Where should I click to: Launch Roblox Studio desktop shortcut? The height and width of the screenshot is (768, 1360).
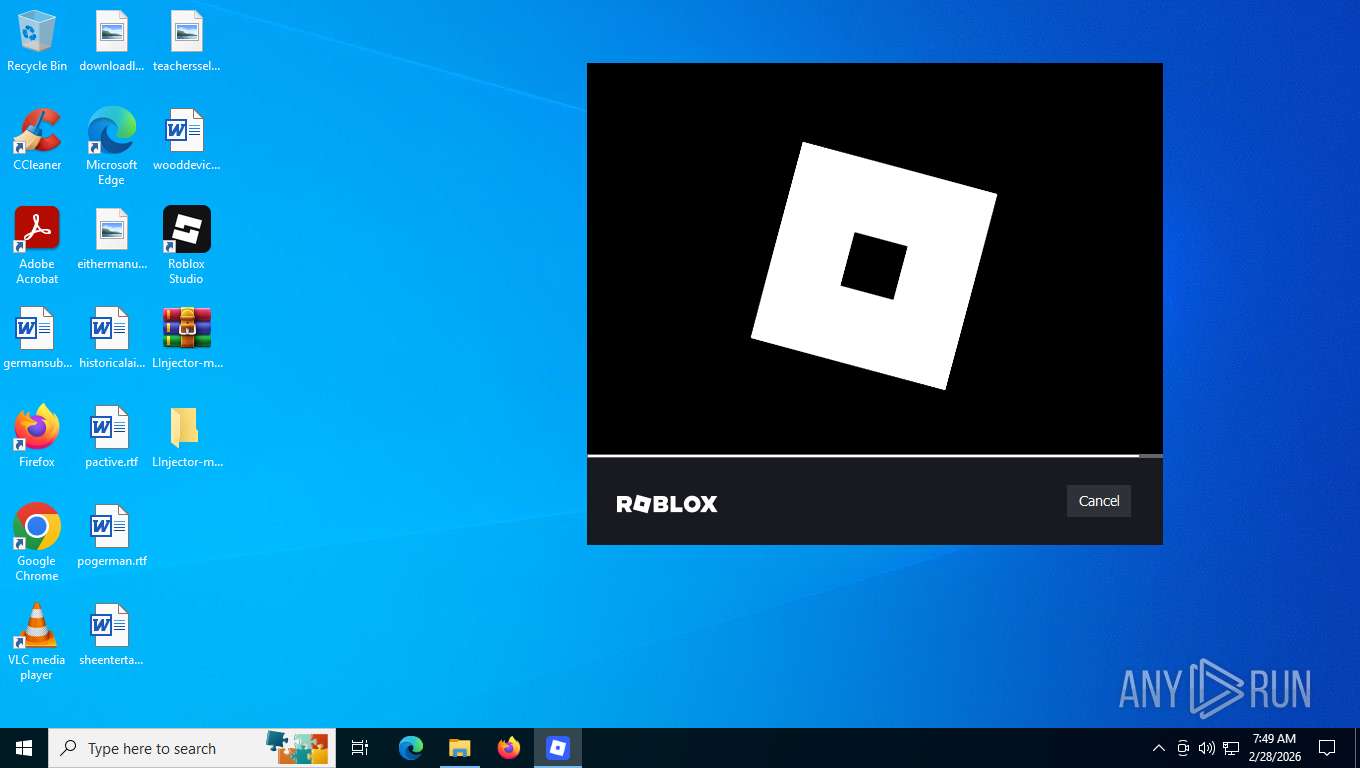(x=186, y=246)
